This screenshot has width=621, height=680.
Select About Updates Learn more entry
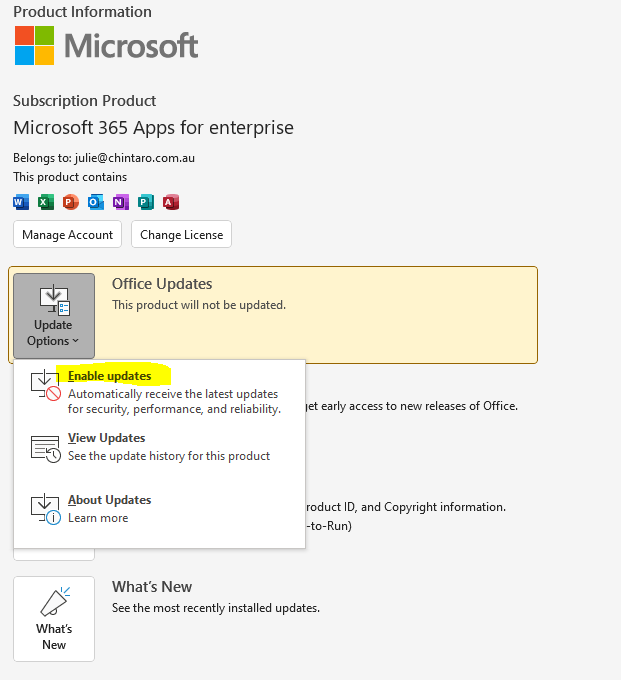[160, 509]
